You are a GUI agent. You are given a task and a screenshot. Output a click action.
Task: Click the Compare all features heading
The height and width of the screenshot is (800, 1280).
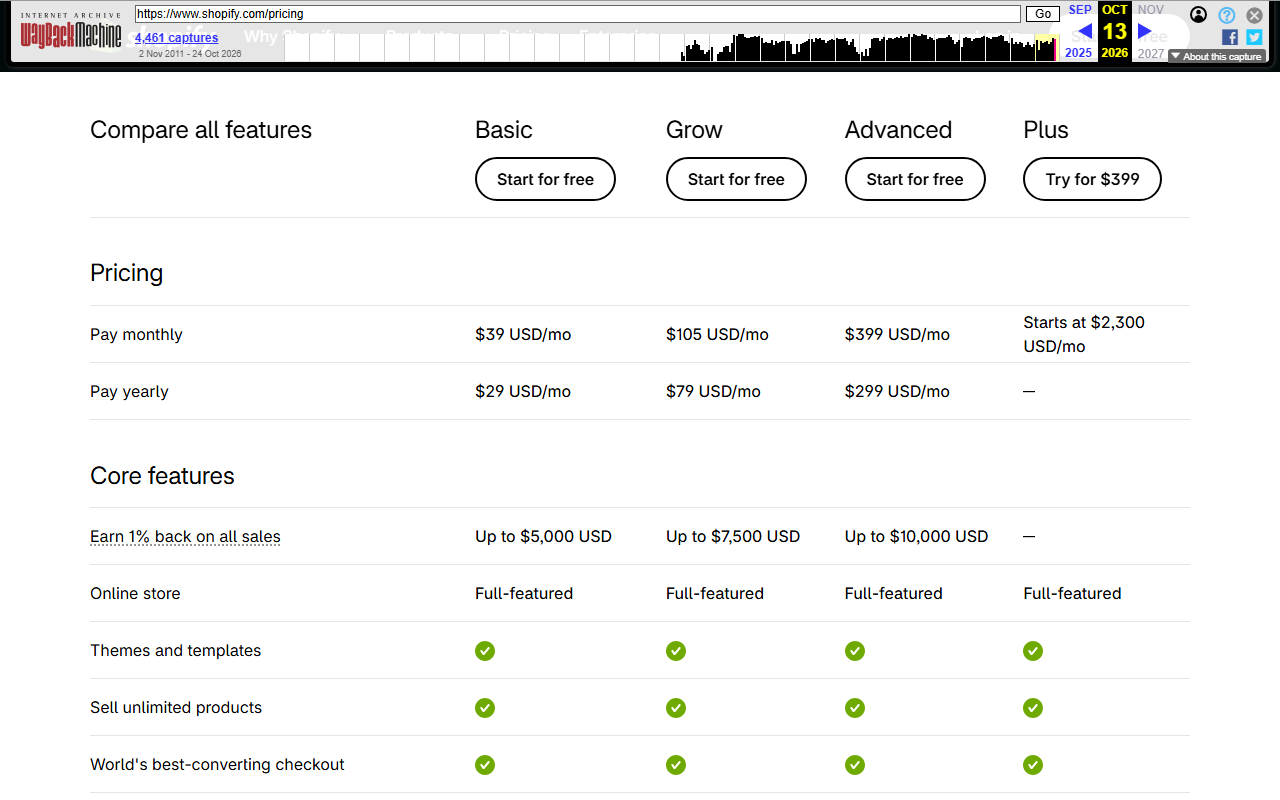(201, 130)
